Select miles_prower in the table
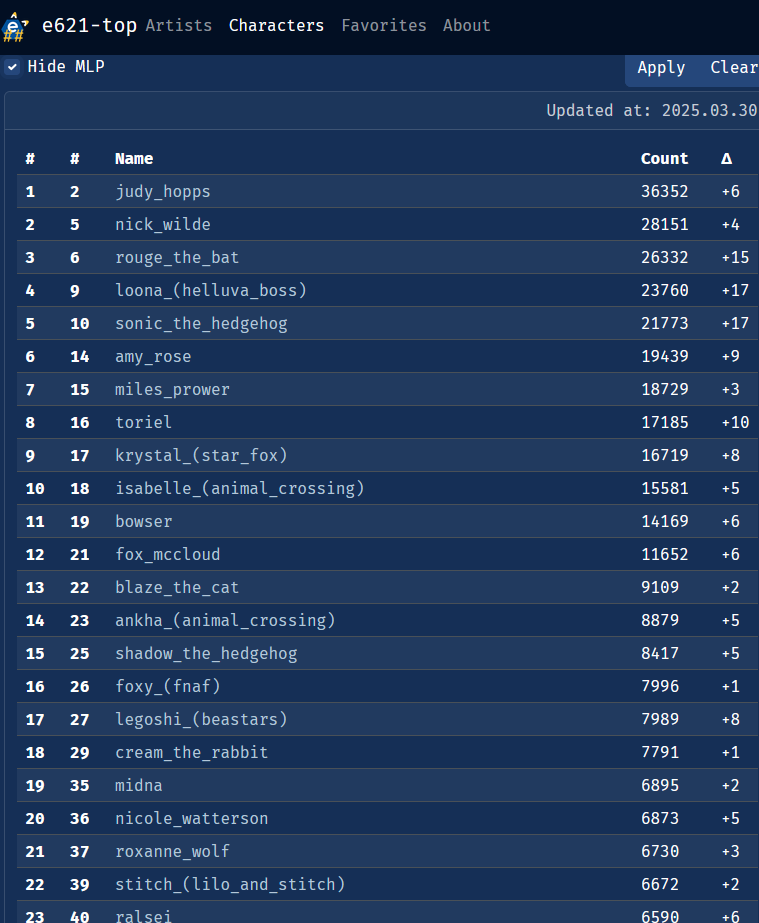The width and height of the screenshot is (759, 923). (x=172, y=389)
